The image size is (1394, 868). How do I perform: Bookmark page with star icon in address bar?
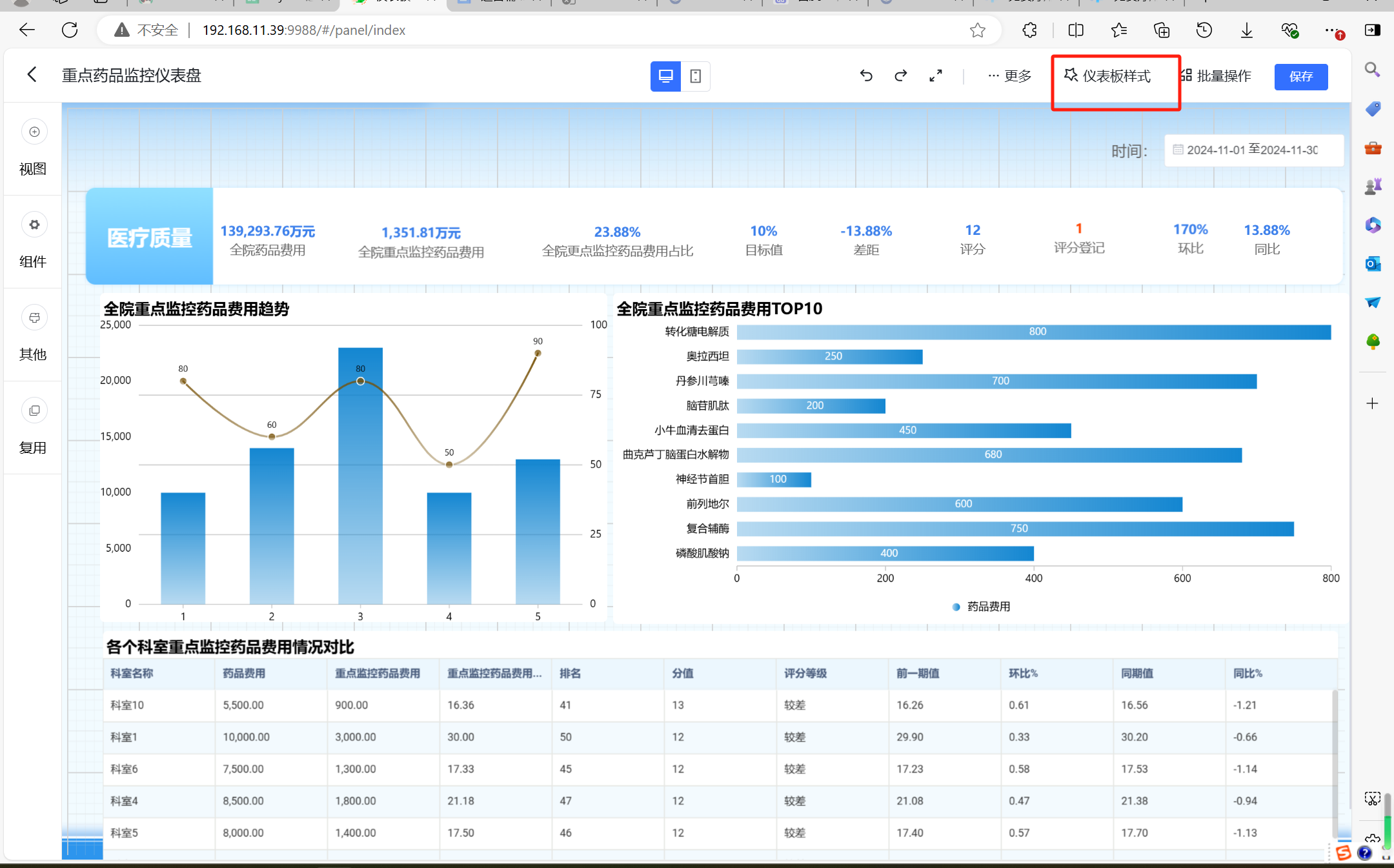pyautogui.click(x=977, y=30)
